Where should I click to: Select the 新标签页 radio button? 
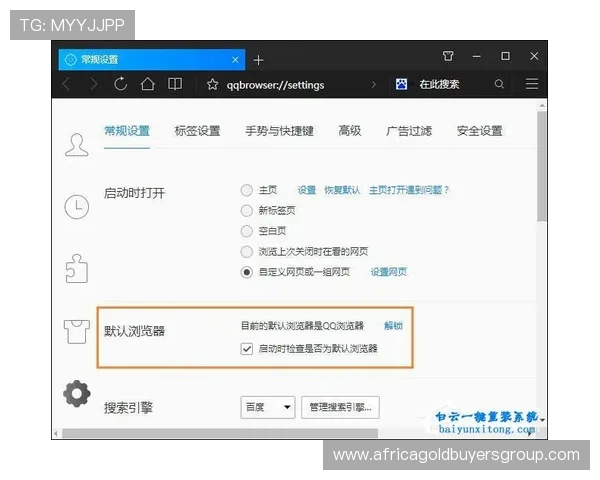click(246, 210)
